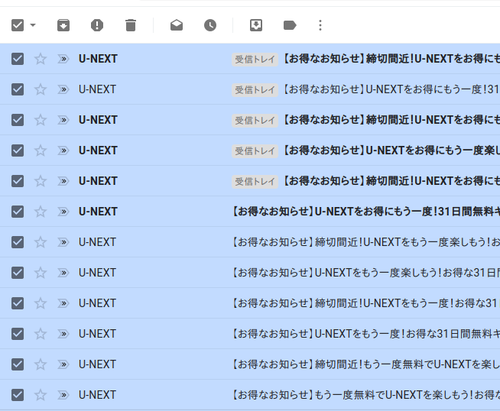This screenshot has width=500, height=411.
Task: Star the email '】もう一度無料でU-NEXTを楽しもう!お得な'
Action: tap(40, 395)
